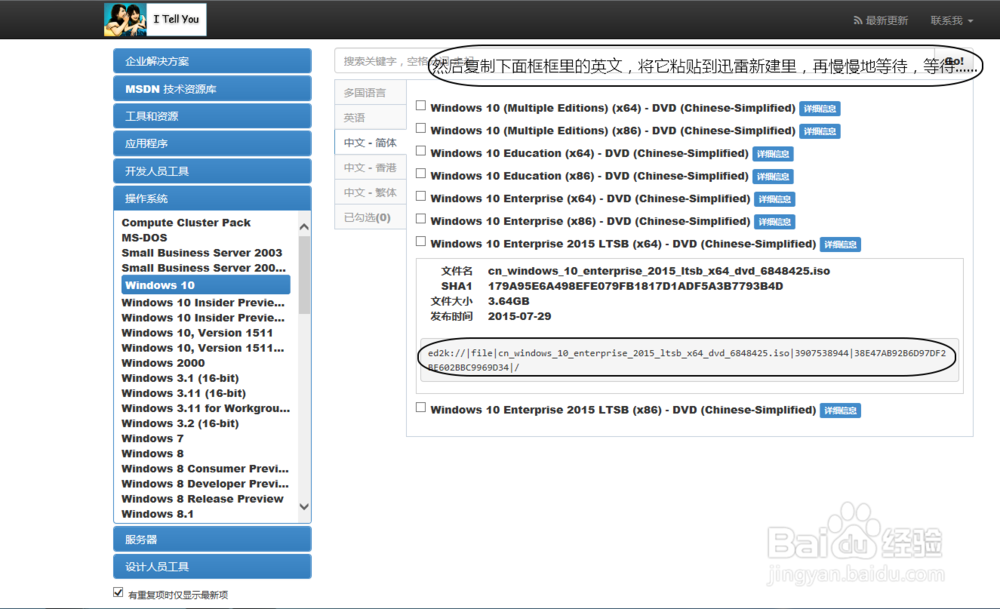Viewport: 1000px width, 609px height.
Task: Select Small Business Server 2003
Action: (202, 253)
